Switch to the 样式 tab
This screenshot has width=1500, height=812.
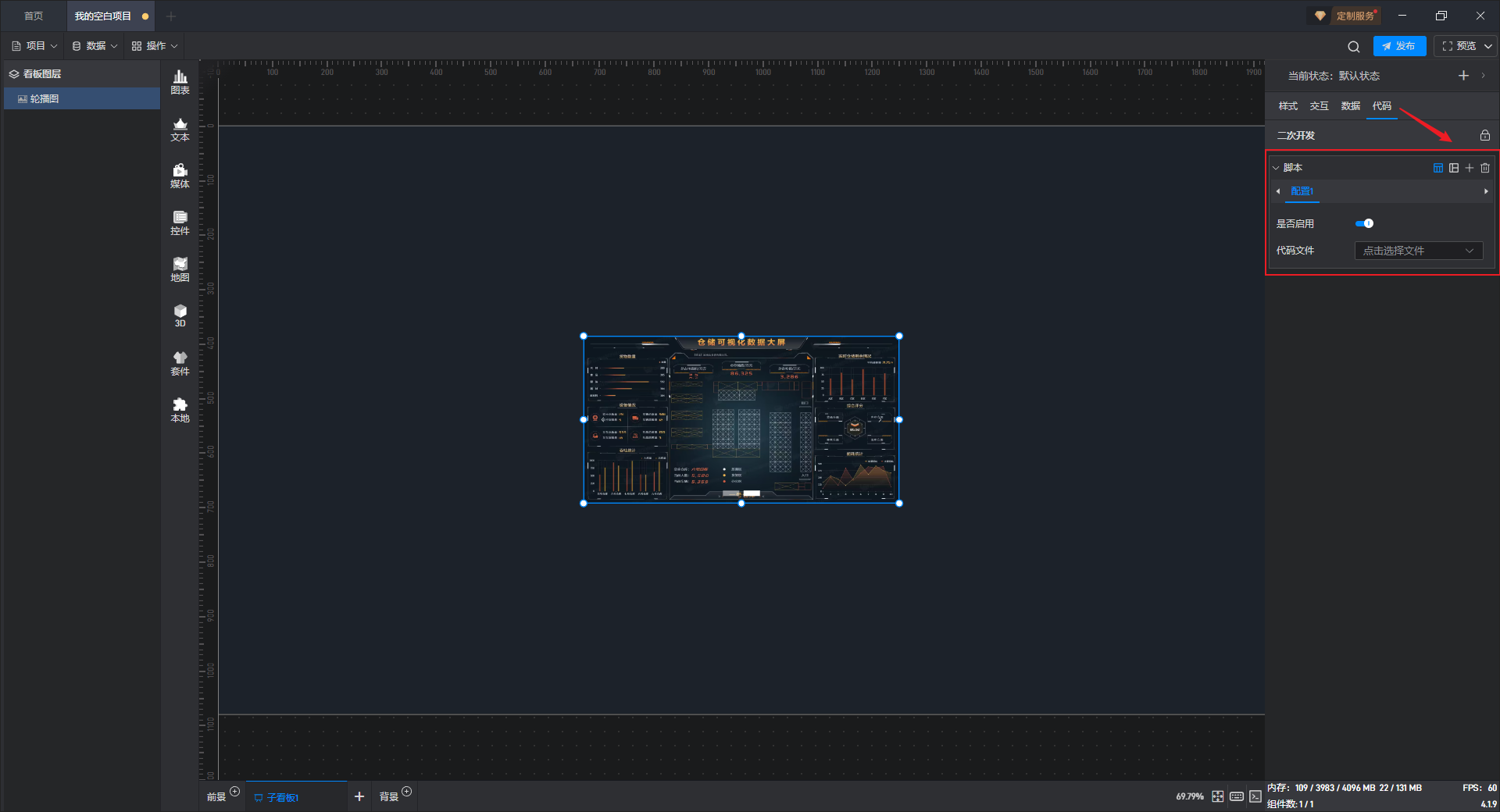pyautogui.click(x=1287, y=106)
